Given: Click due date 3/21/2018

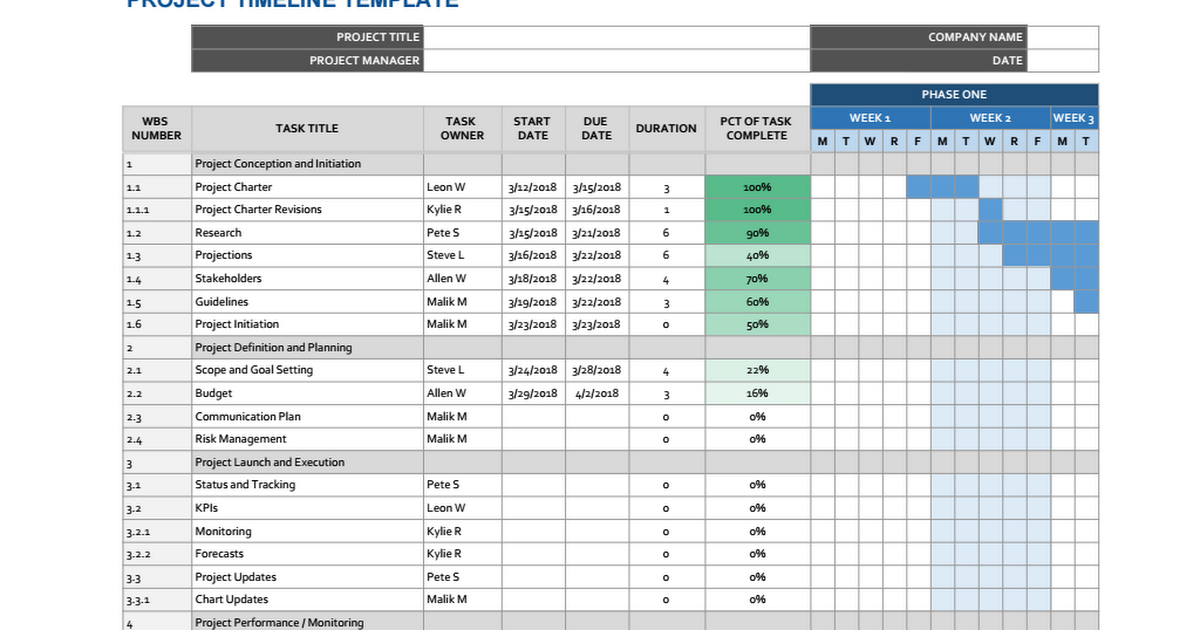Looking at the screenshot, I should click(596, 233).
